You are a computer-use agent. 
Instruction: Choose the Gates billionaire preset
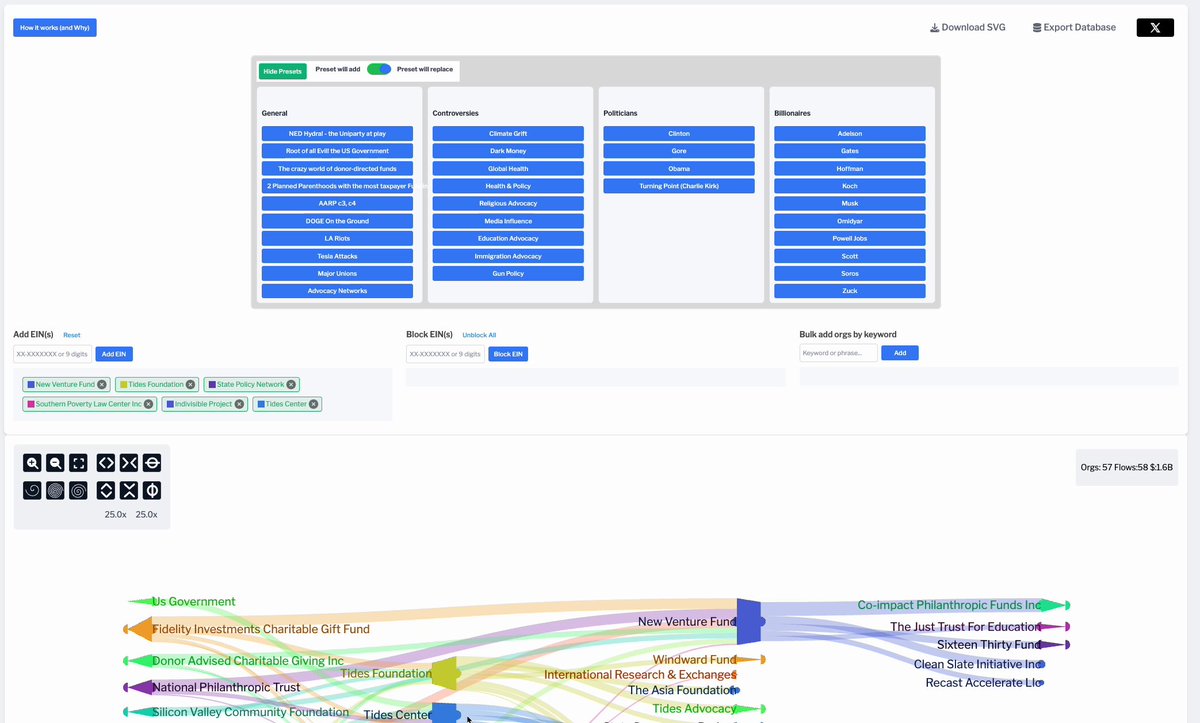tap(850, 151)
